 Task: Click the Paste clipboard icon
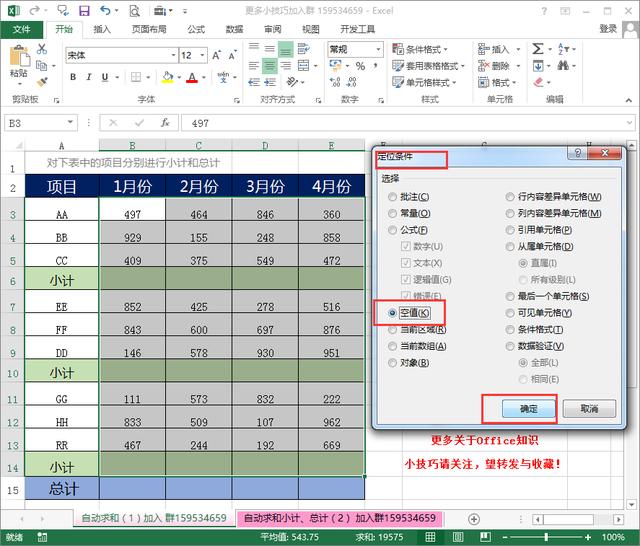tap(19, 55)
